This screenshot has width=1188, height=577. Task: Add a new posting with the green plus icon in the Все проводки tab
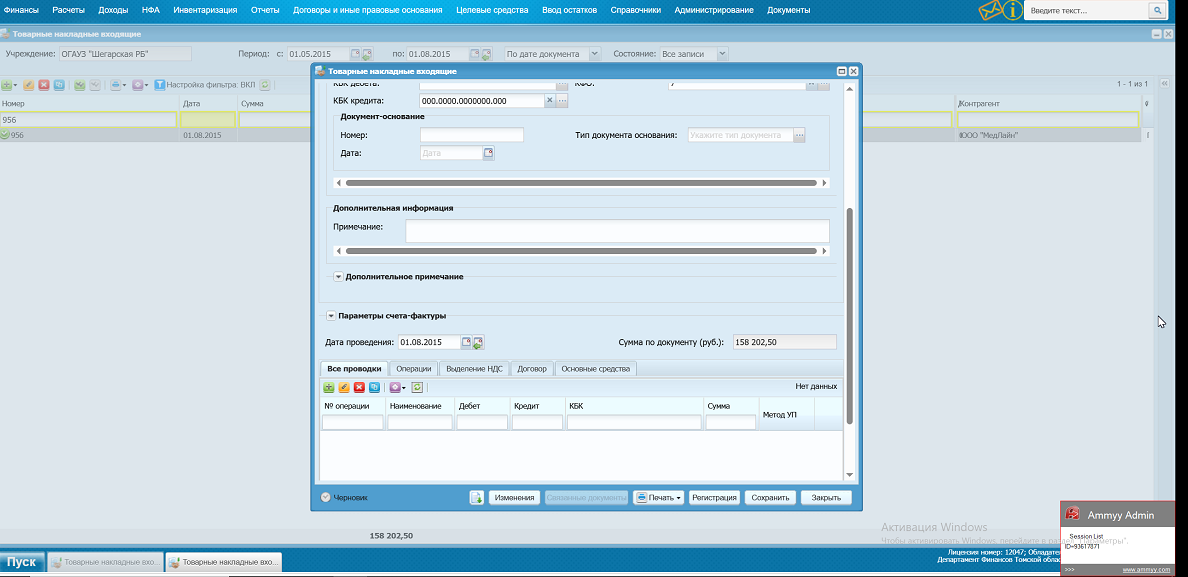[329, 387]
